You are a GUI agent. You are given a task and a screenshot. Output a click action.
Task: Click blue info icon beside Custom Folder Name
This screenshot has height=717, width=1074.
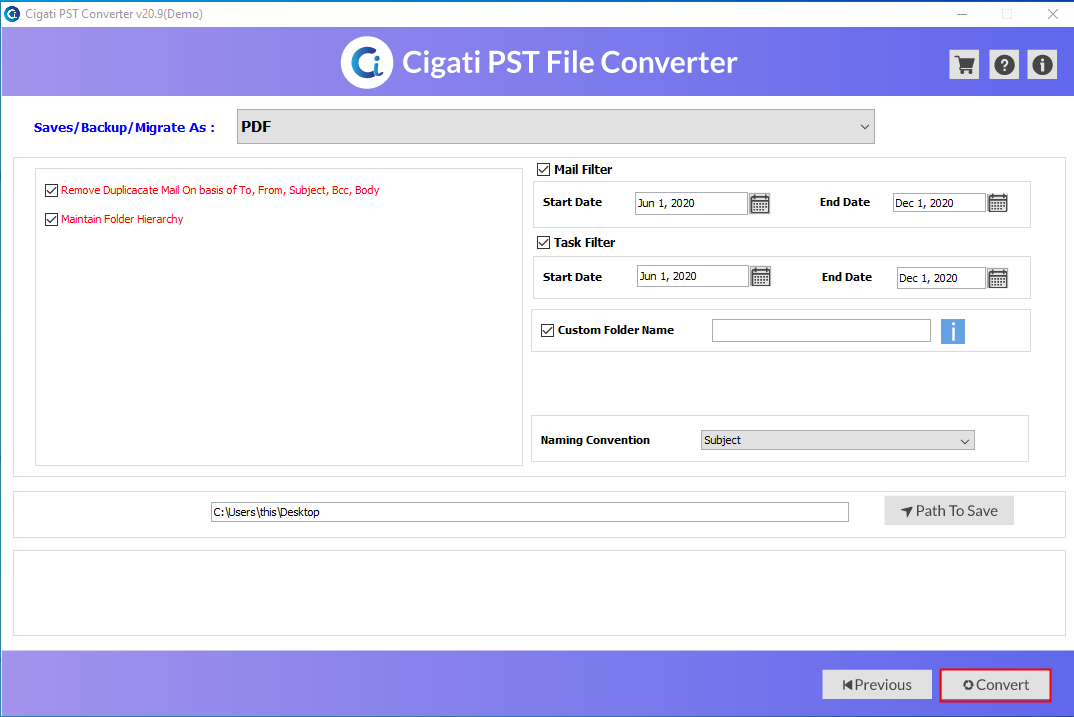coord(952,331)
